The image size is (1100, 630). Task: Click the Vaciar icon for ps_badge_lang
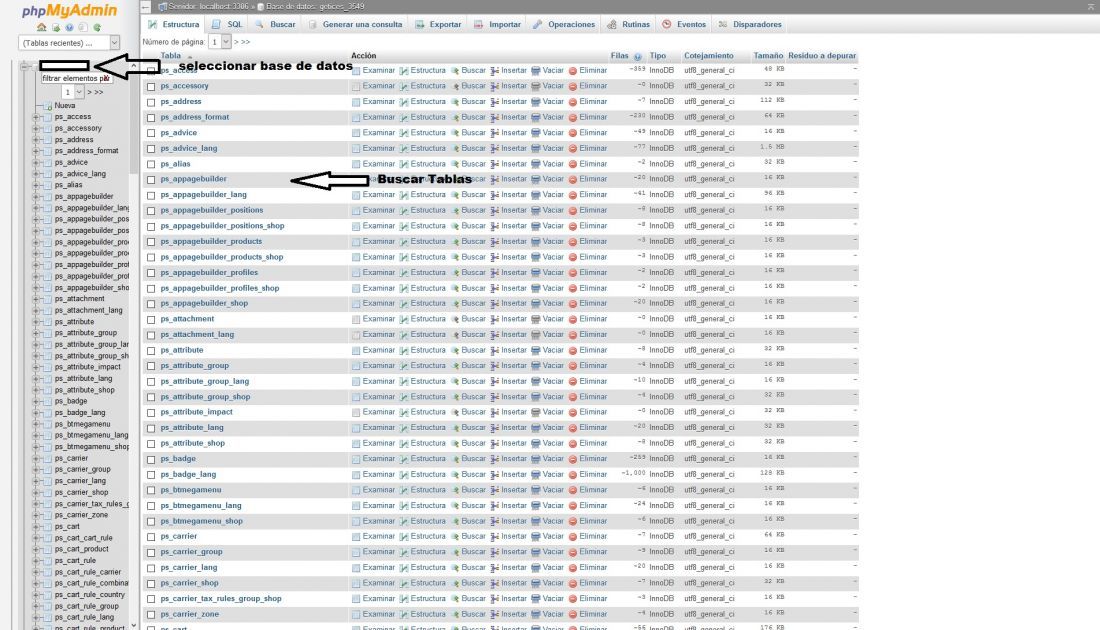[535, 474]
